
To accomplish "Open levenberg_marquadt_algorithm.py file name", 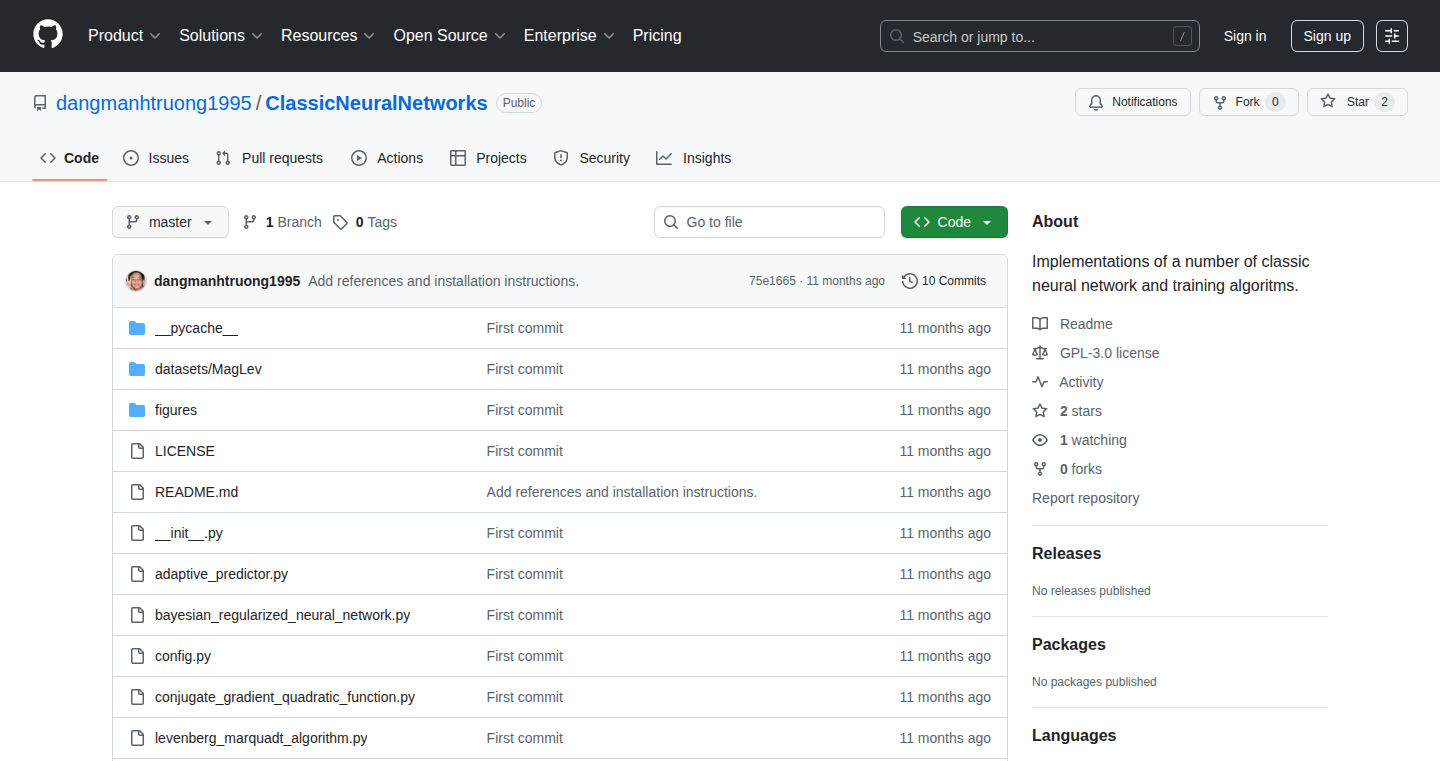I will tap(261, 738).
